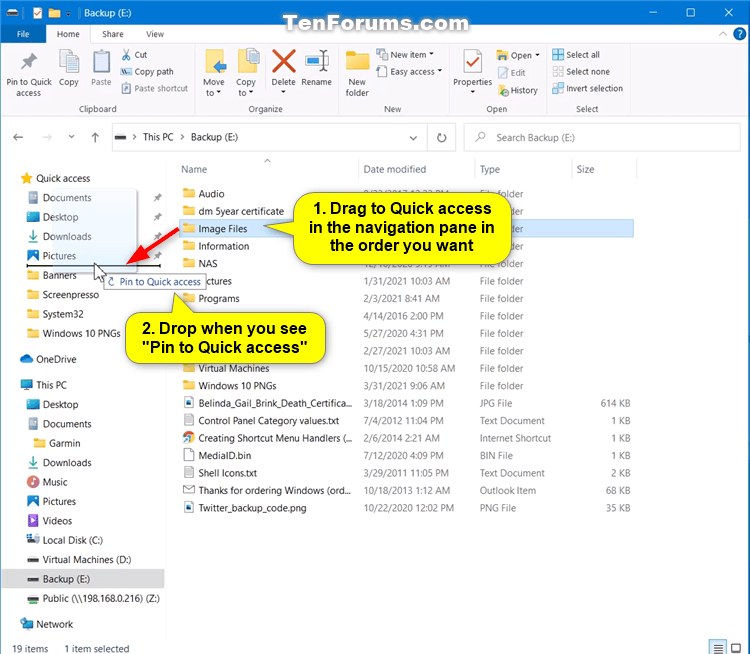Click Copy path in Clipboard group
Viewport: 750px width, 654px height.
147,71
